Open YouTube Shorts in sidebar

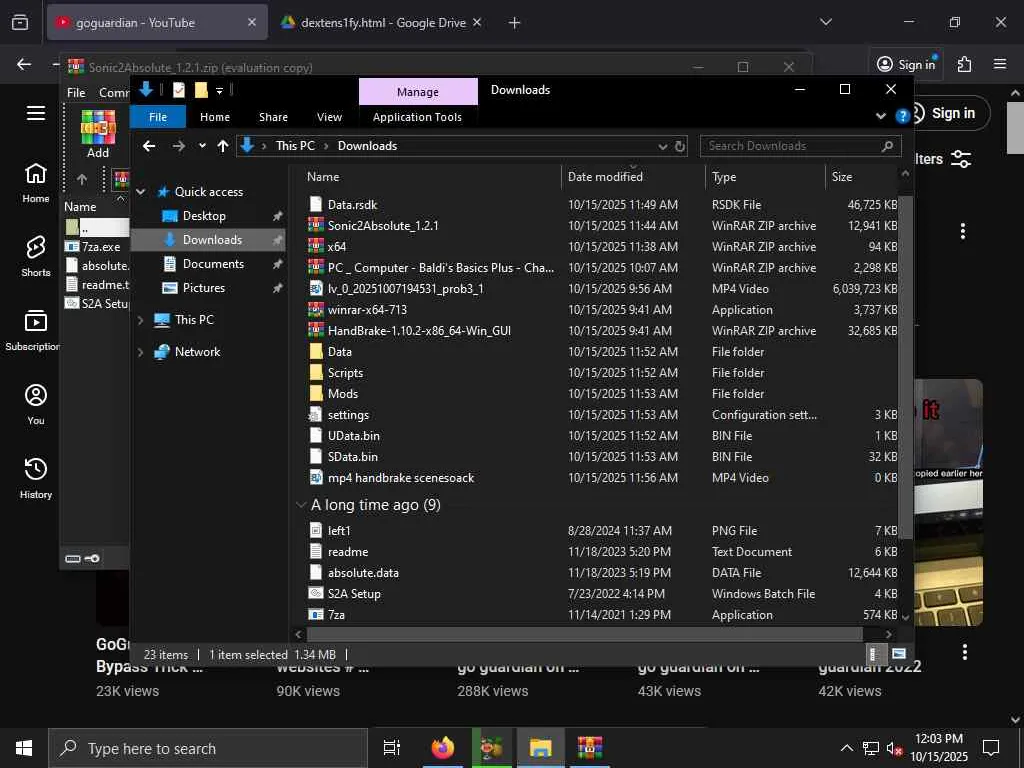click(35, 256)
